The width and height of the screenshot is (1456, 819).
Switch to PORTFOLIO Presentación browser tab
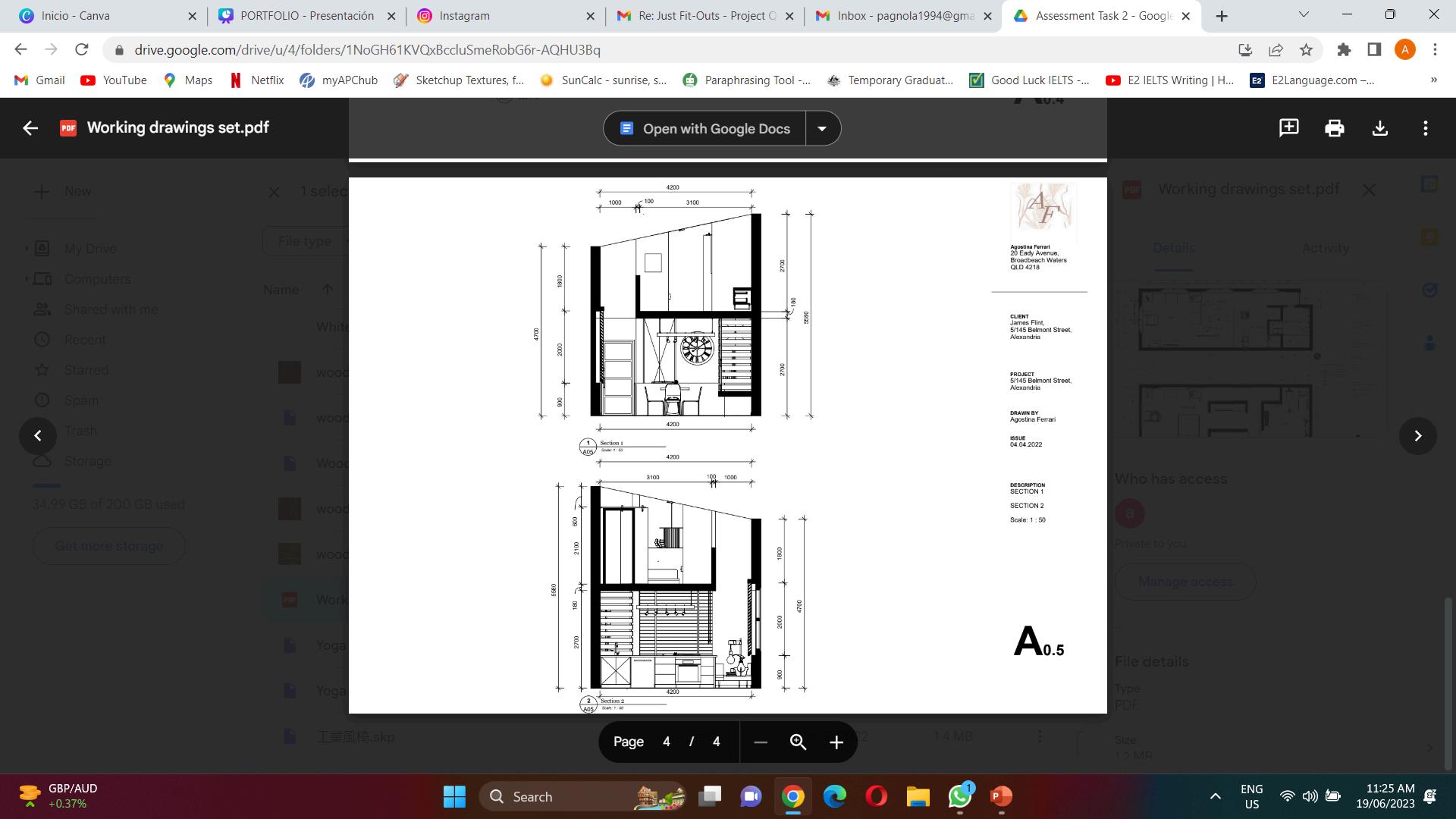pos(306,16)
